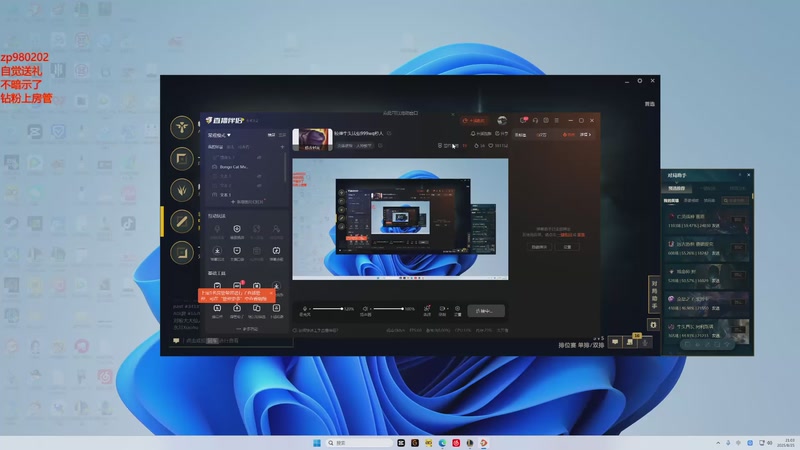This screenshot has width=800, height=450.
Task: Open the Windows Start button
Action: click(x=317, y=443)
